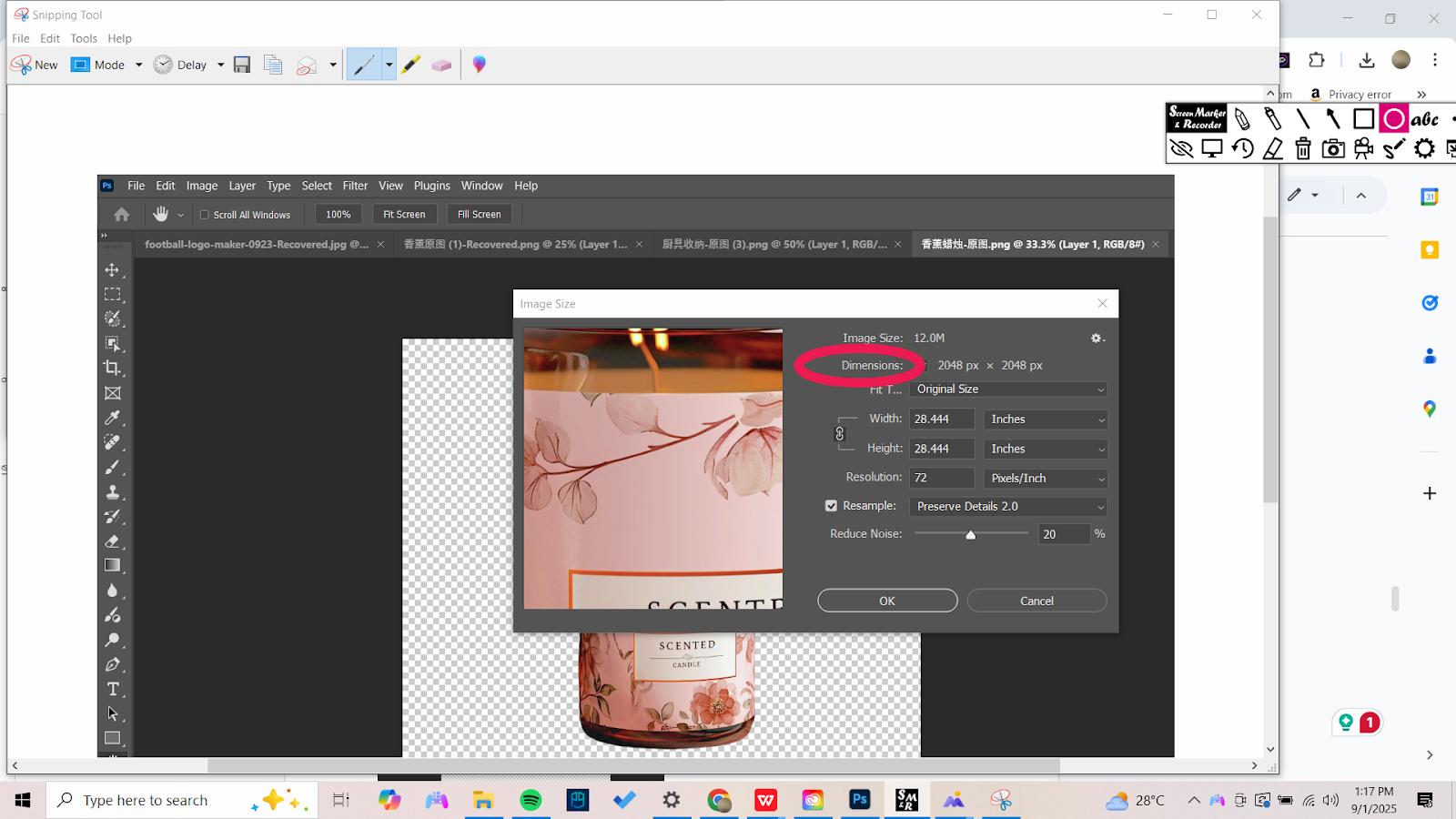Image resolution: width=1456 pixels, height=819 pixels.
Task: Uncheck the Resample checkbox
Action: click(831, 506)
